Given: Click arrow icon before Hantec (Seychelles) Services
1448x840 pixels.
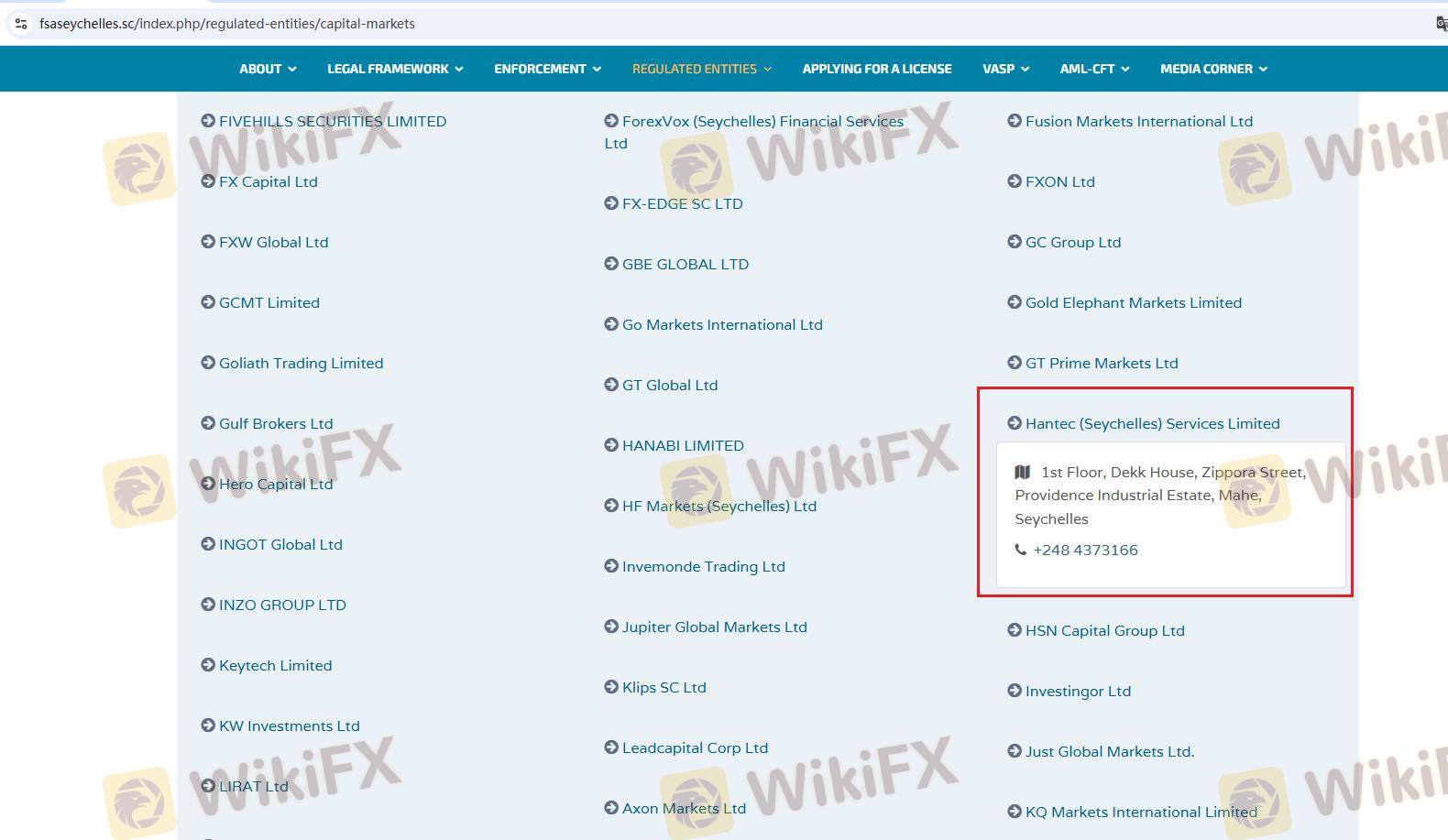Looking at the screenshot, I should (1015, 423).
